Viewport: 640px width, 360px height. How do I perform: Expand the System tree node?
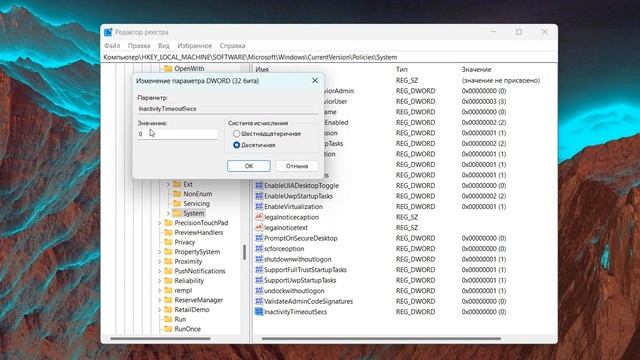(168, 213)
